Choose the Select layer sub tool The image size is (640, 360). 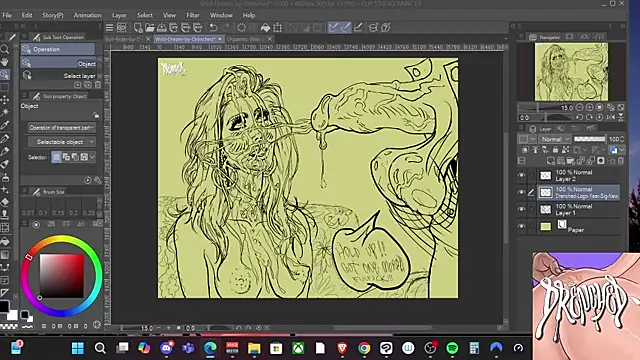click(x=58, y=76)
